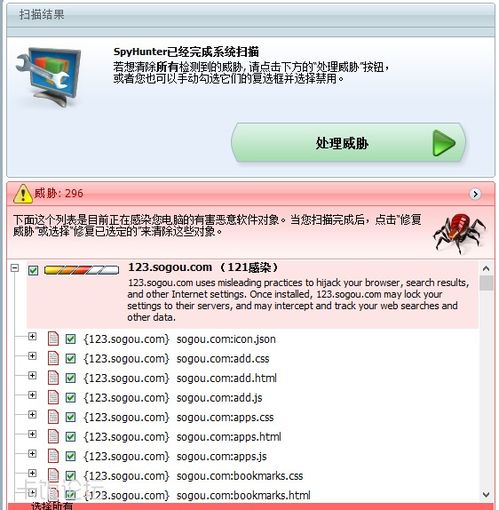Click the monitor with wrench icon

[49, 77]
